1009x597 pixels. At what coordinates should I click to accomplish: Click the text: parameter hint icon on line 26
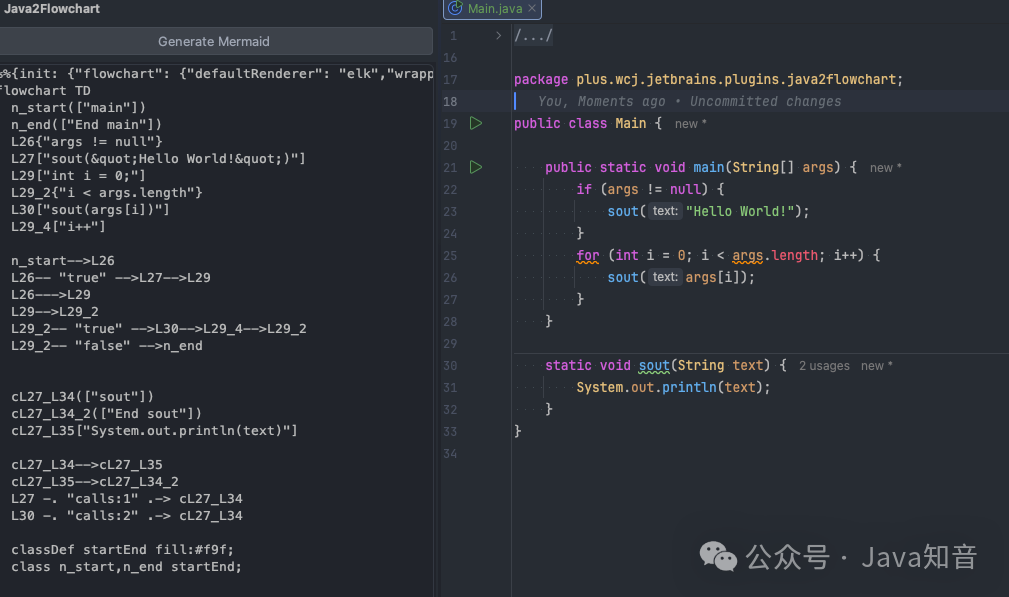[665, 277]
